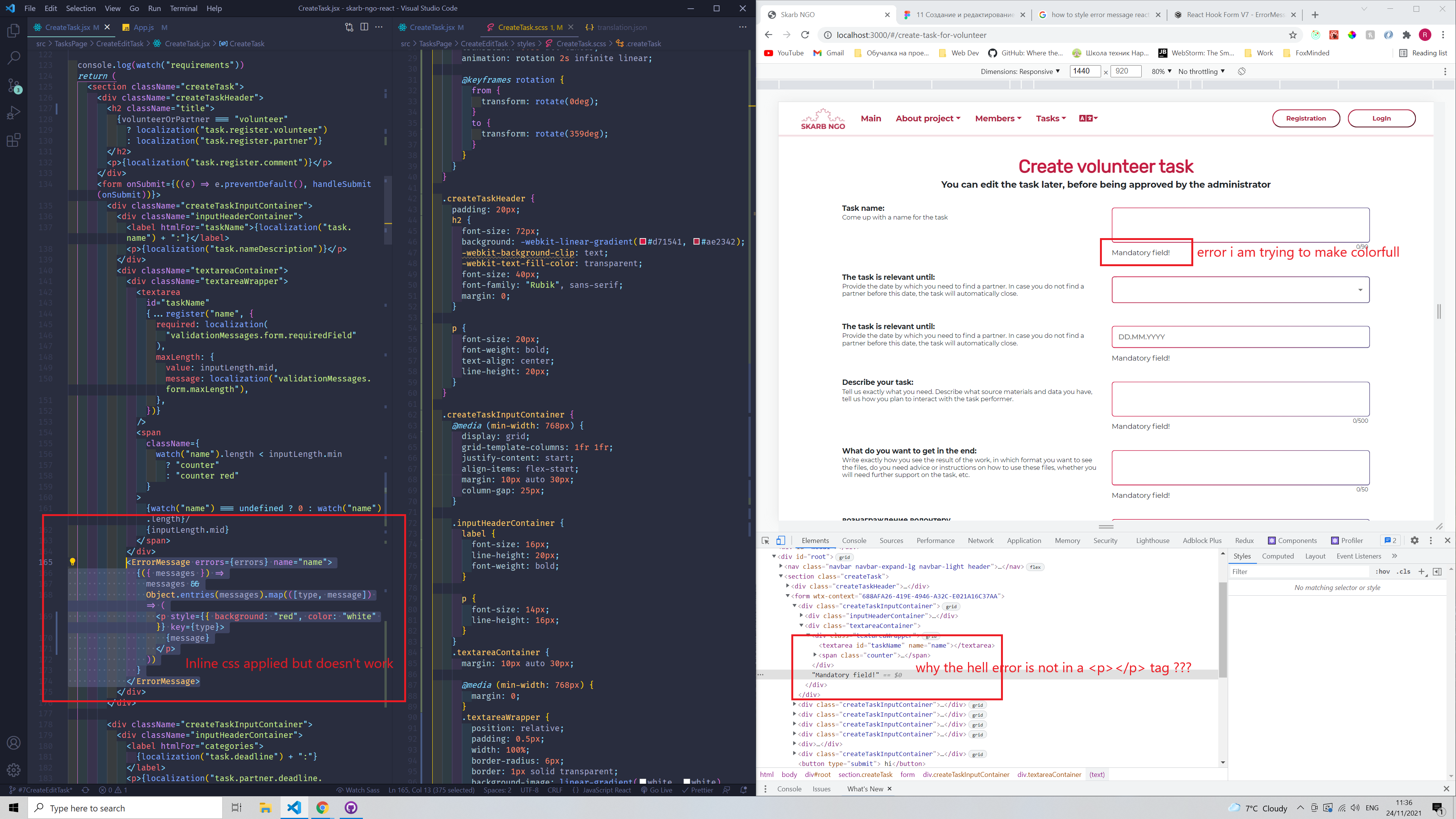Click Watch Sass in VS Code status bar
Viewport: 1456px width, 819px height.
(x=358, y=790)
